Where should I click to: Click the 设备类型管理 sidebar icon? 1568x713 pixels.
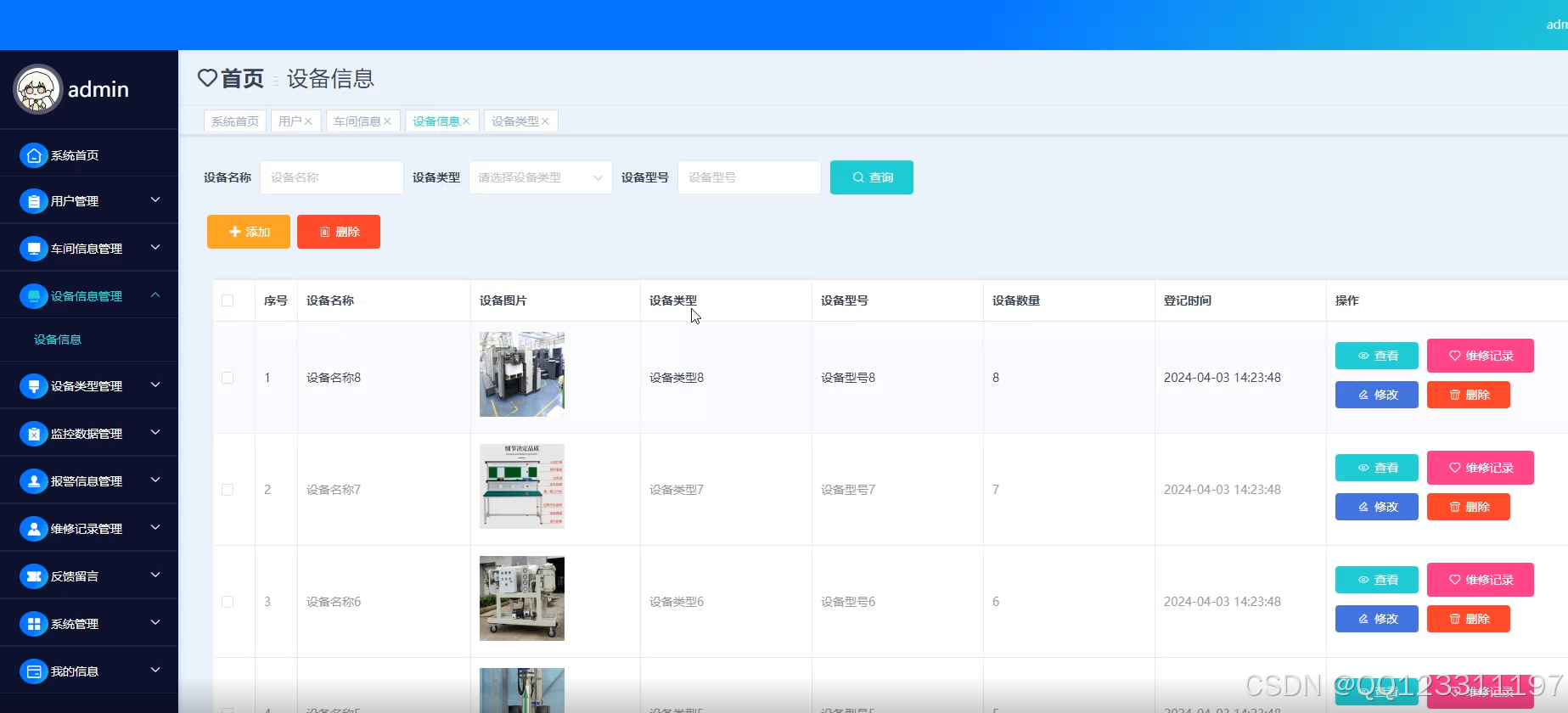pyautogui.click(x=34, y=386)
